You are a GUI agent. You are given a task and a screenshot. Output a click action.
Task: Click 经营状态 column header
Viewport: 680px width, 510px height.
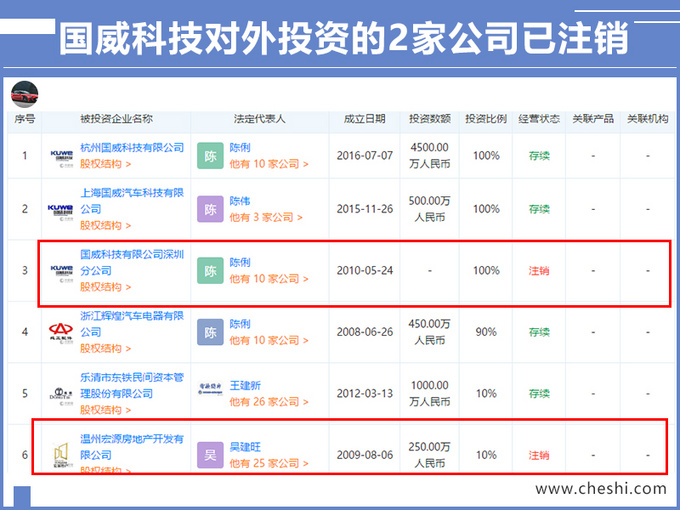(x=539, y=119)
